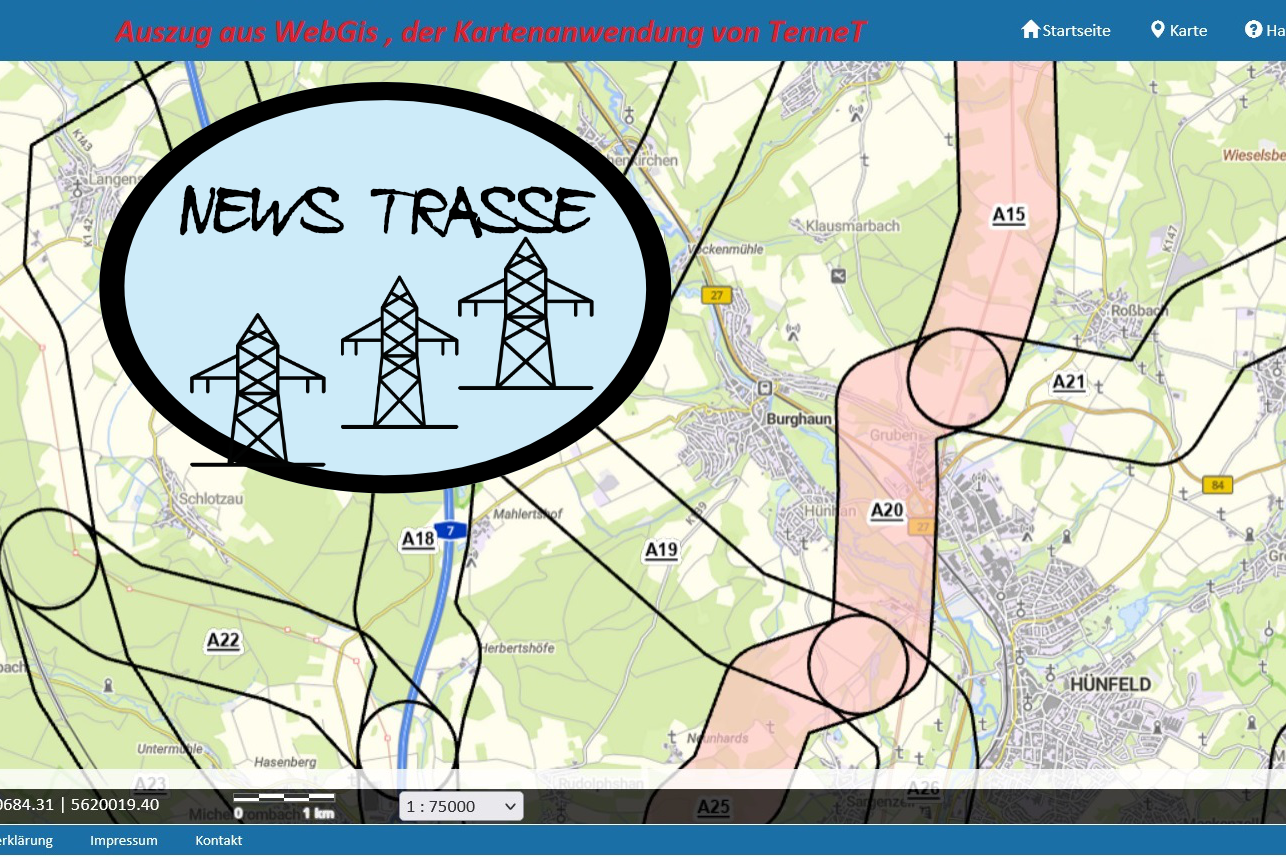Click the map pin icon beside Karte
1286x857 pixels.
click(1158, 29)
